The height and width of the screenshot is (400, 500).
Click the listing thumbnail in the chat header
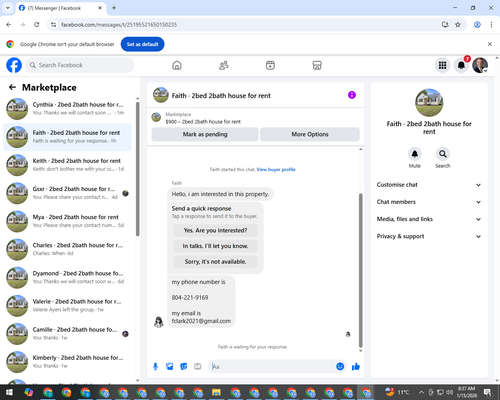(x=161, y=95)
